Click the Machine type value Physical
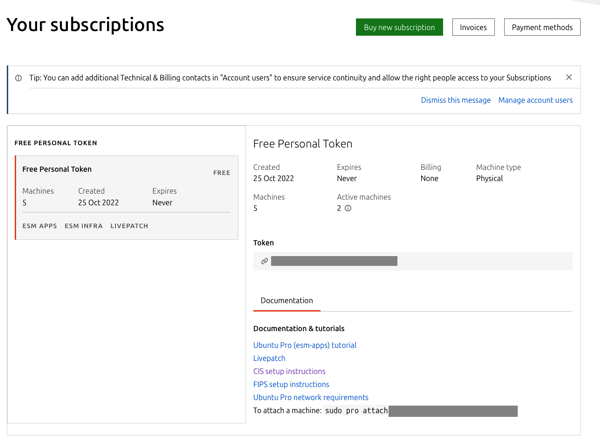The height and width of the screenshot is (446, 600). tap(489, 179)
